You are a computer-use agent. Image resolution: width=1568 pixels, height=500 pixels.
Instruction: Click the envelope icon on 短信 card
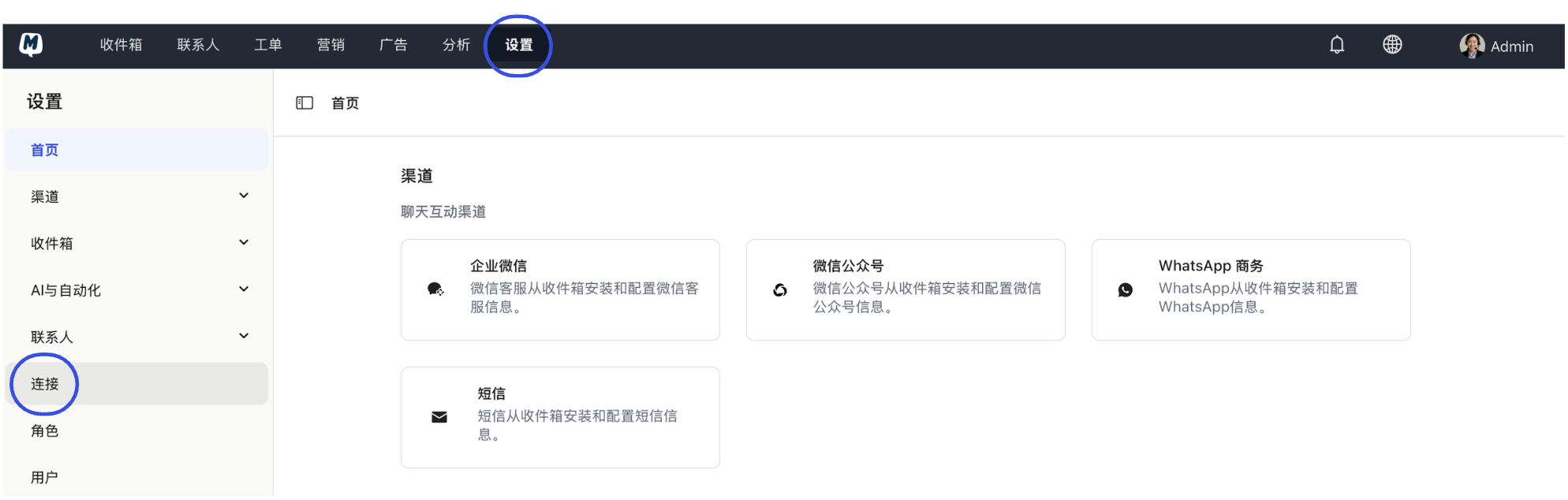(x=439, y=416)
